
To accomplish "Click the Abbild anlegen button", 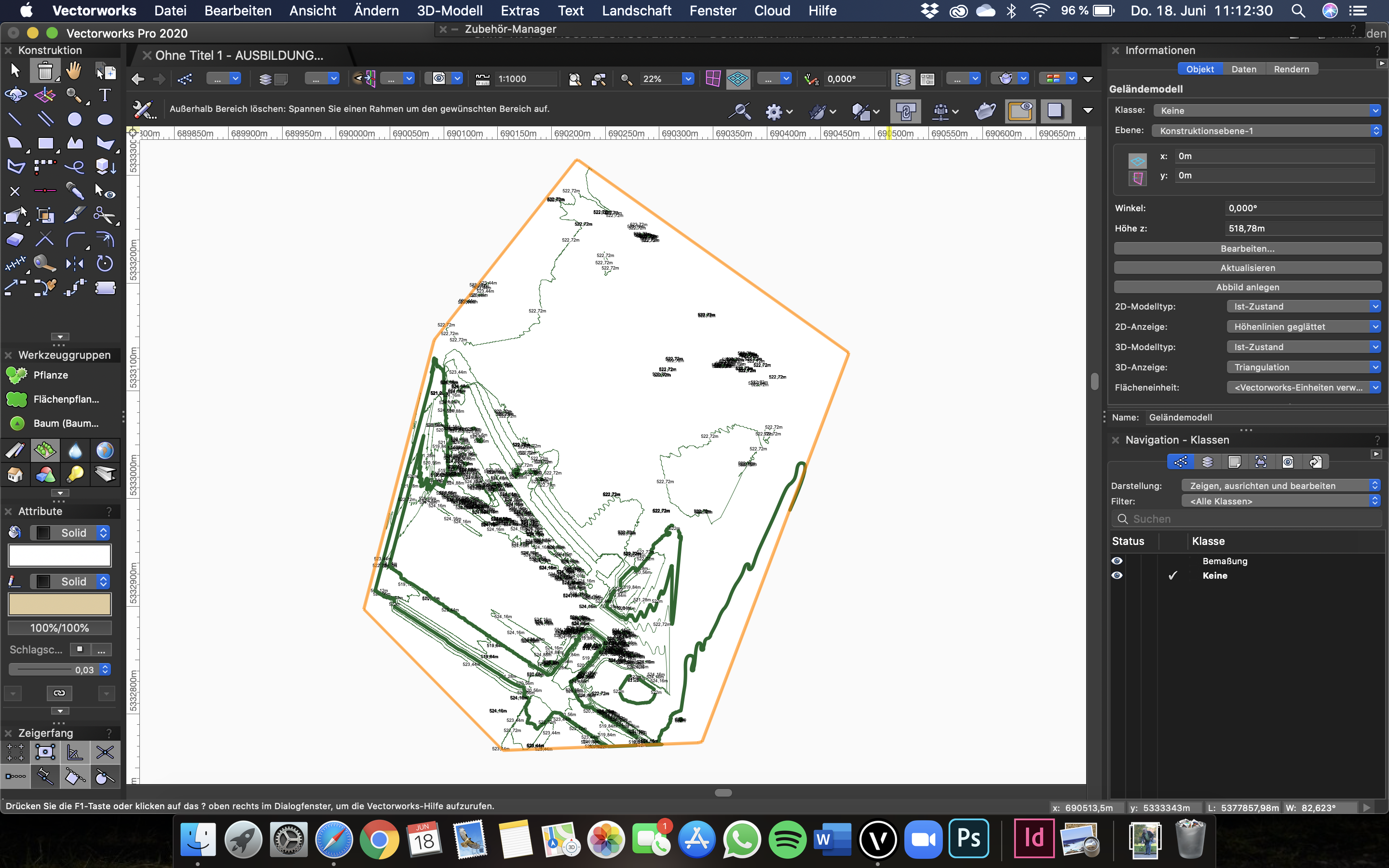I will click(x=1247, y=287).
